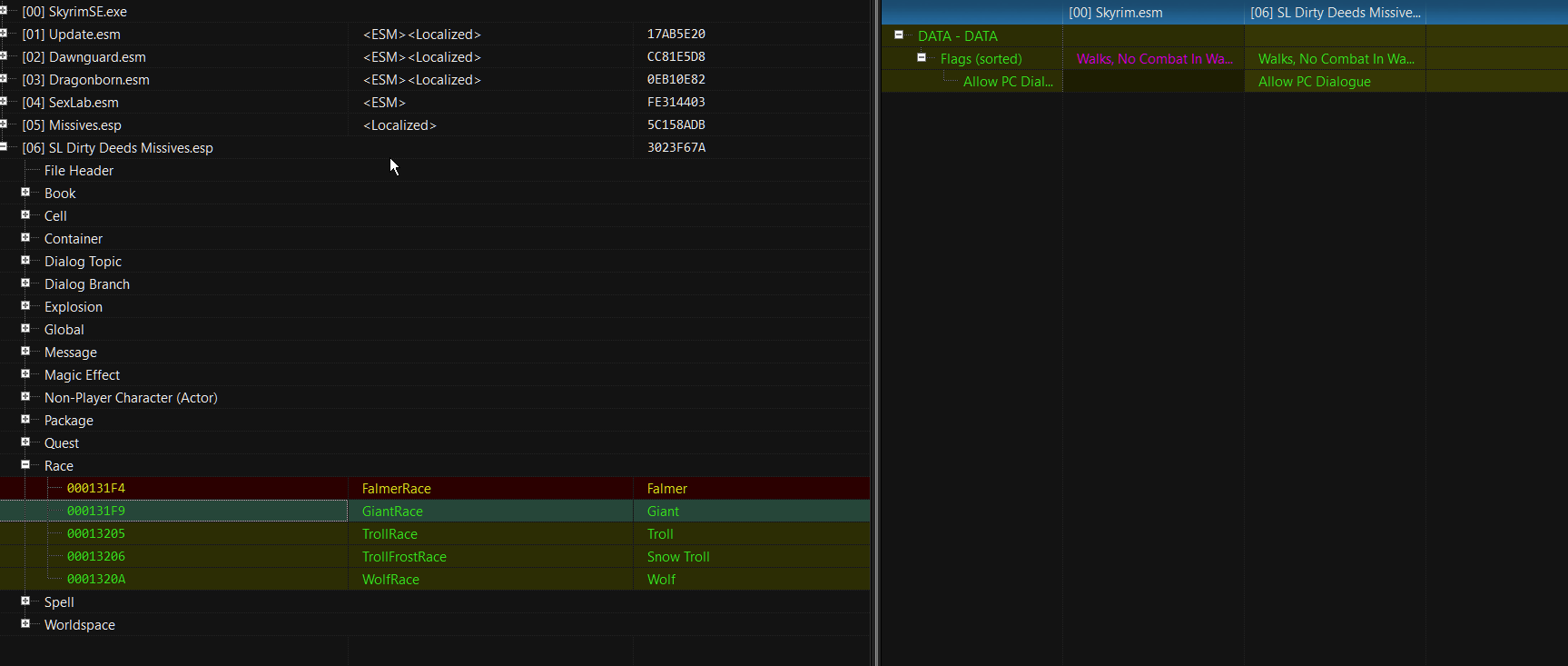Image resolution: width=1568 pixels, height=666 pixels.
Task: Expand the Book record group
Action: 25,193
